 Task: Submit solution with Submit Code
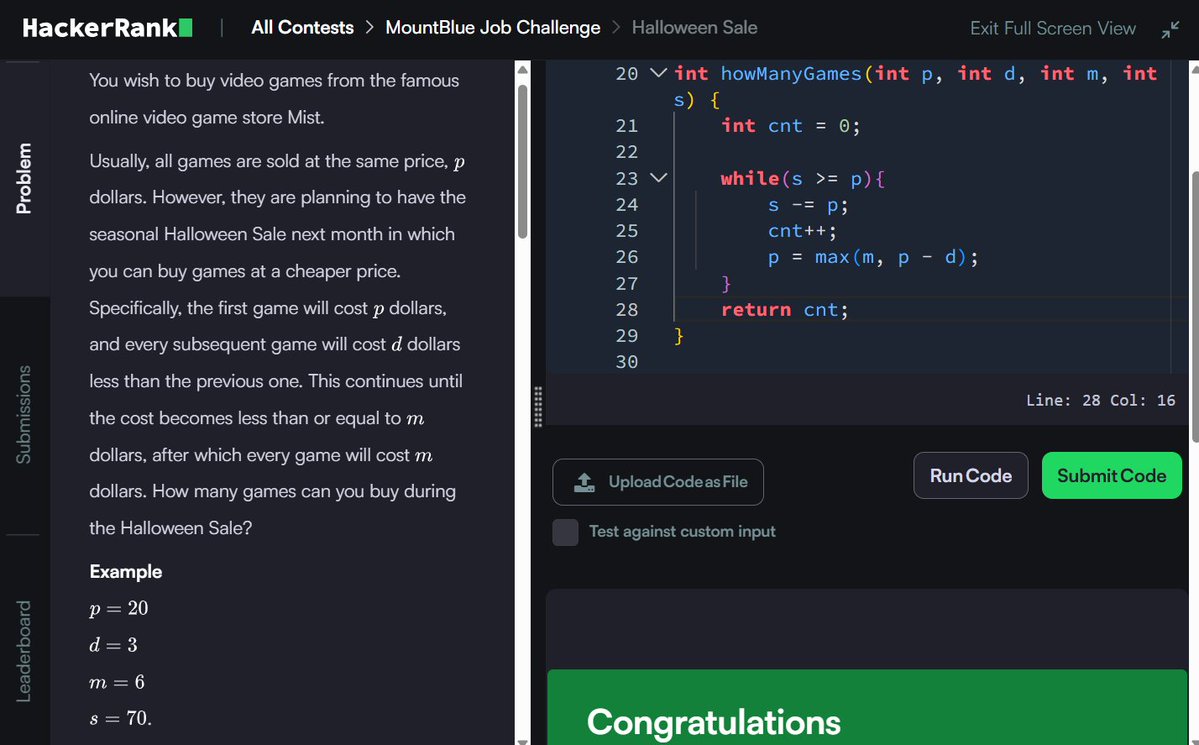point(1111,476)
